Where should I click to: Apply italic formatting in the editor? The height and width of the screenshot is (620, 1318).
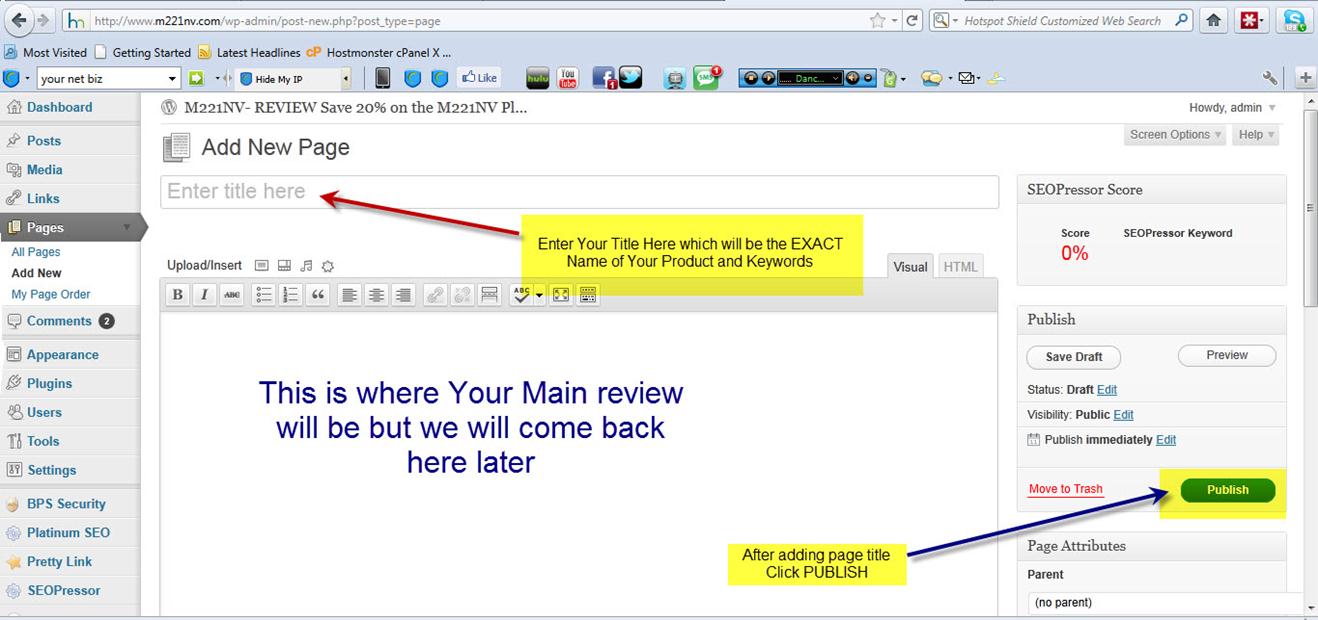(204, 295)
